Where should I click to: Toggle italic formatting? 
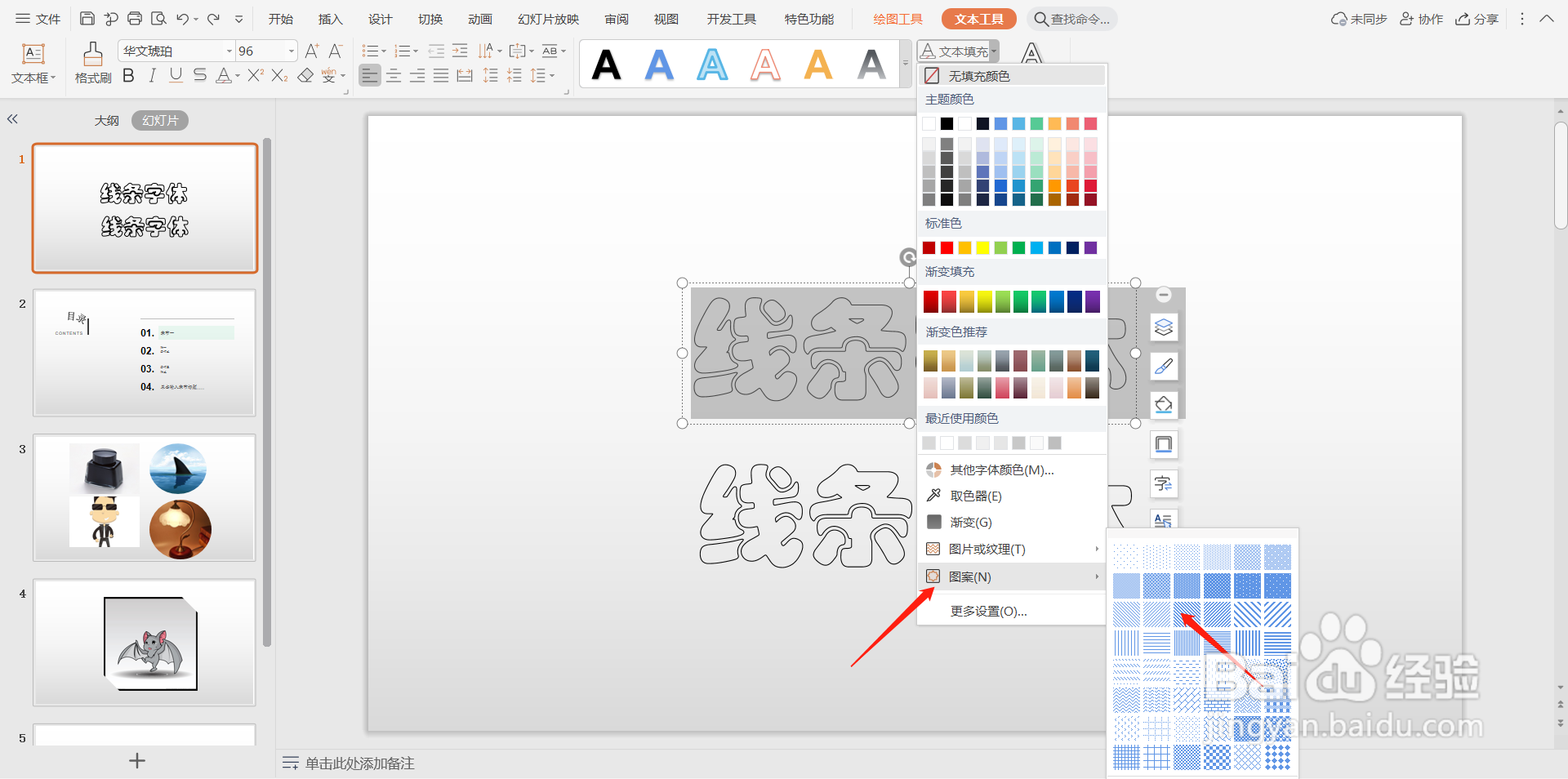[x=152, y=76]
